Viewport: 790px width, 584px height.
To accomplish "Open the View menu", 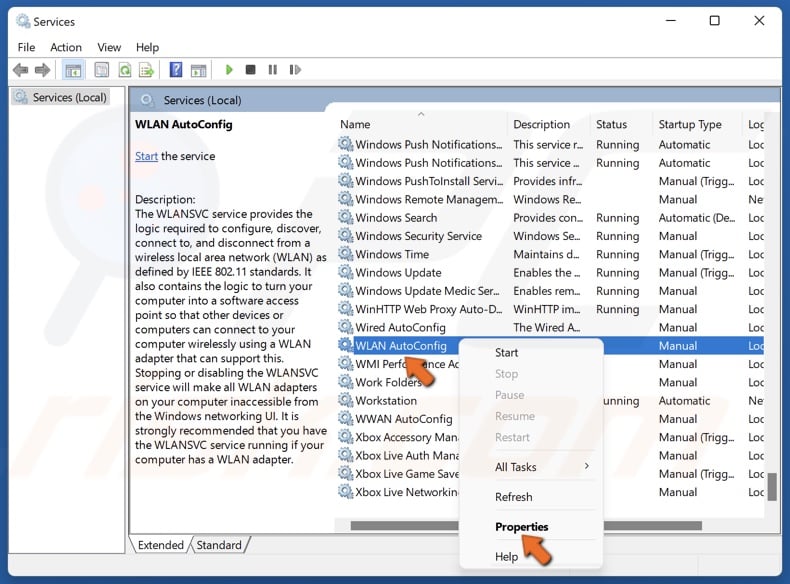I will [109, 47].
